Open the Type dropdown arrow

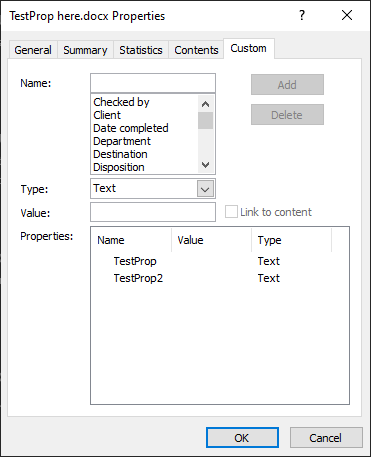[x=205, y=189]
